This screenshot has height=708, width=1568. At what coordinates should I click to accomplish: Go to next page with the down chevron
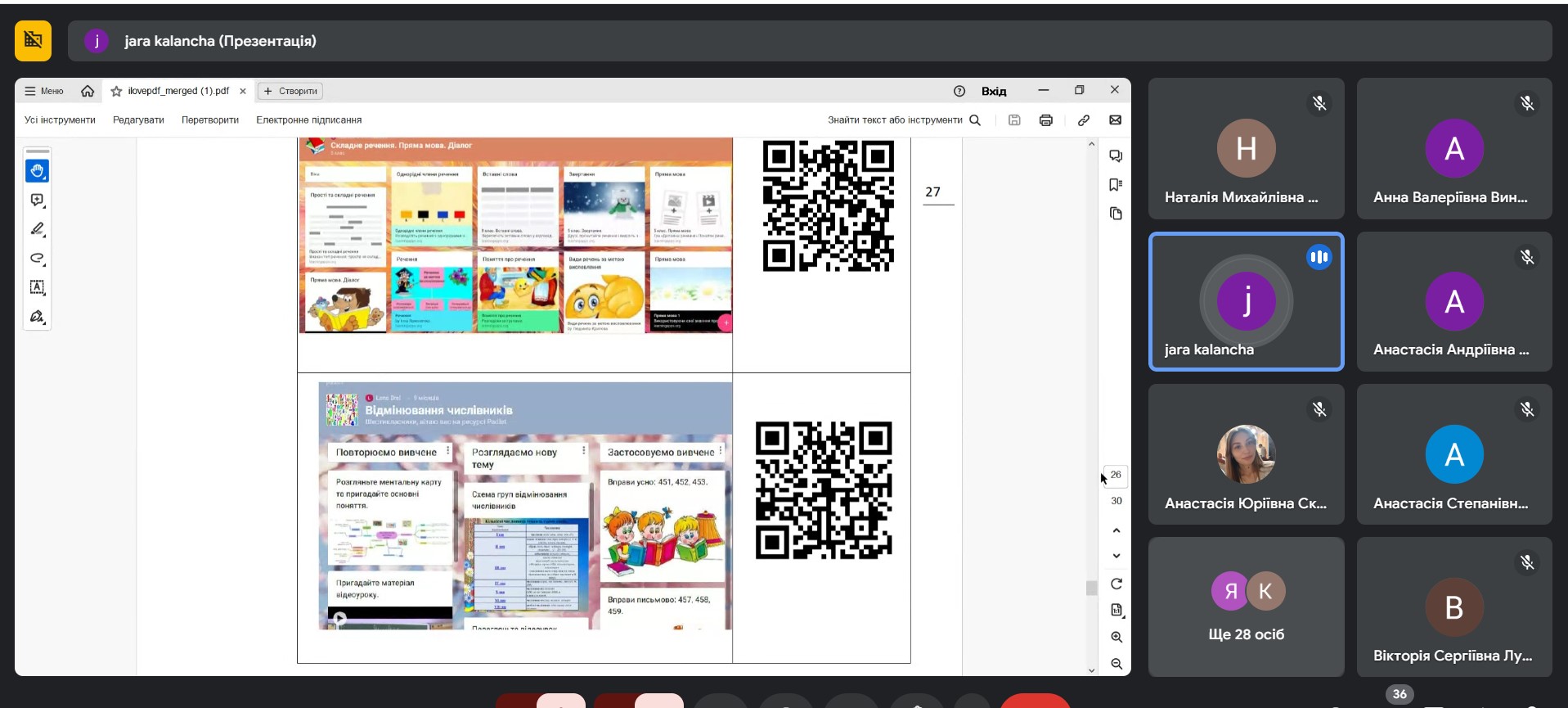click(1116, 556)
